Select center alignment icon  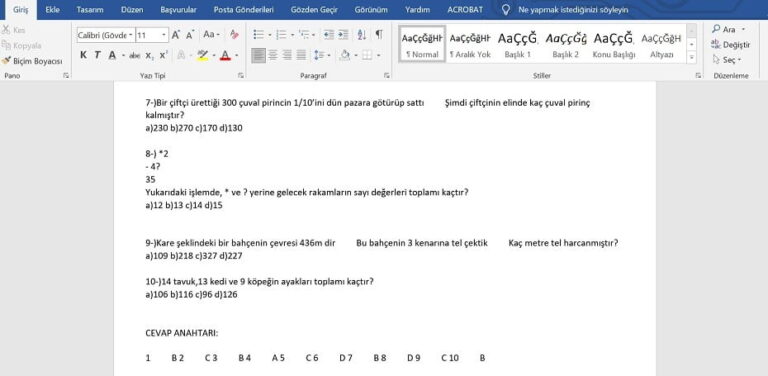tap(273, 55)
